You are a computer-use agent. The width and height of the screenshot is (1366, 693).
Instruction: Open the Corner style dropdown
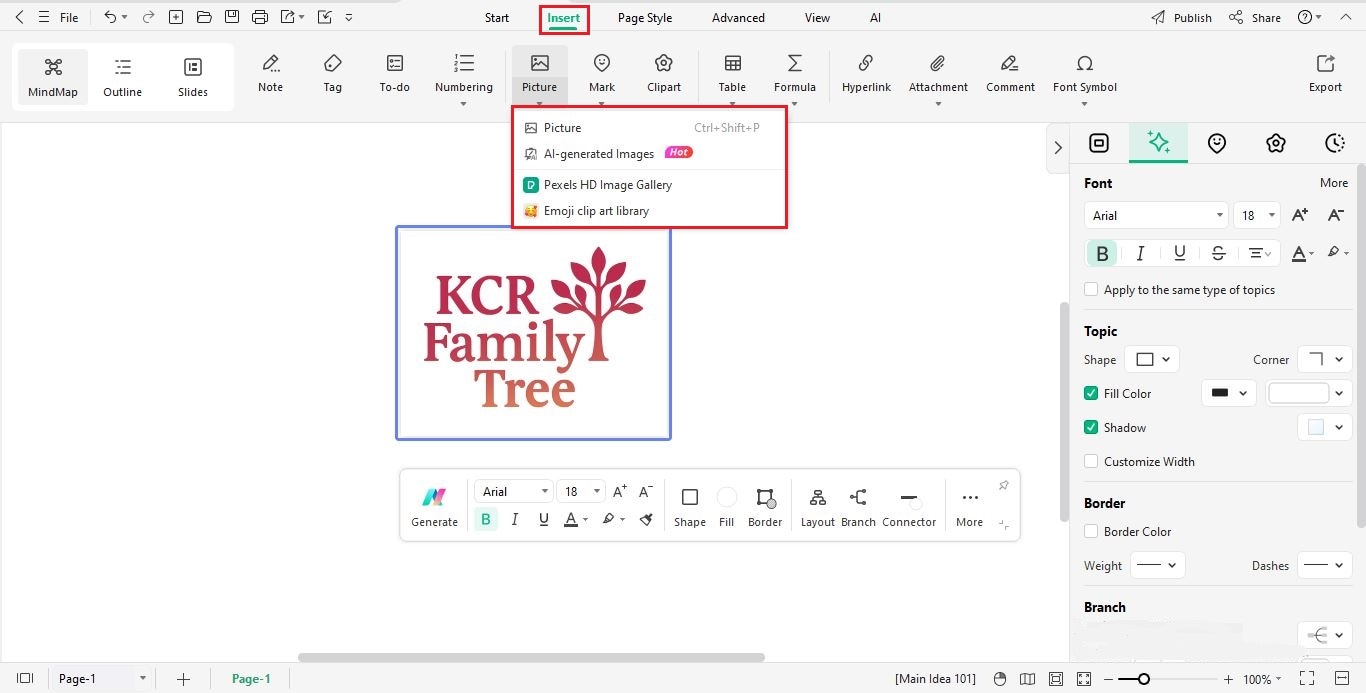[1325, 359]
